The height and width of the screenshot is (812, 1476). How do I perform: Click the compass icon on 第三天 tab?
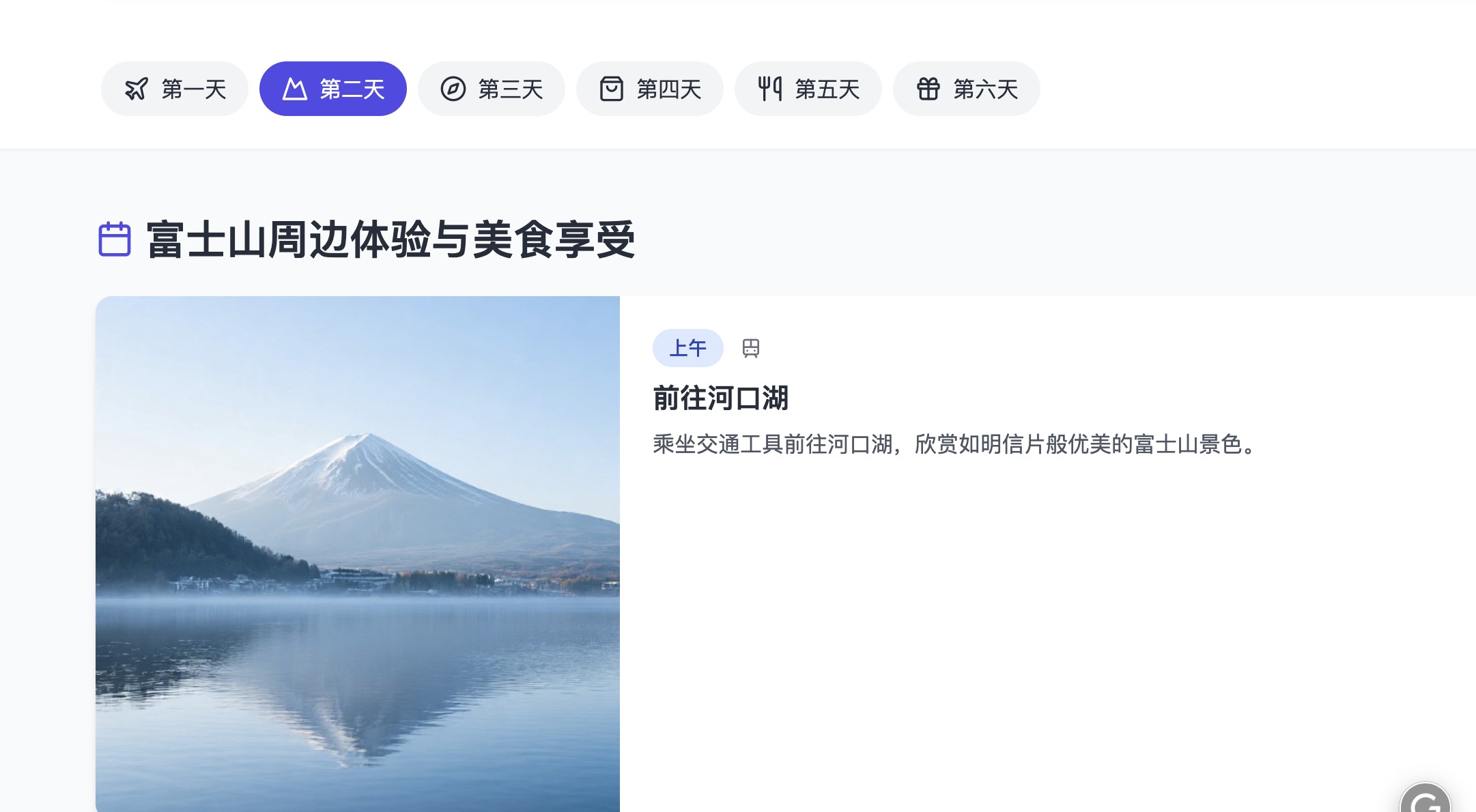tap(453, 89)
